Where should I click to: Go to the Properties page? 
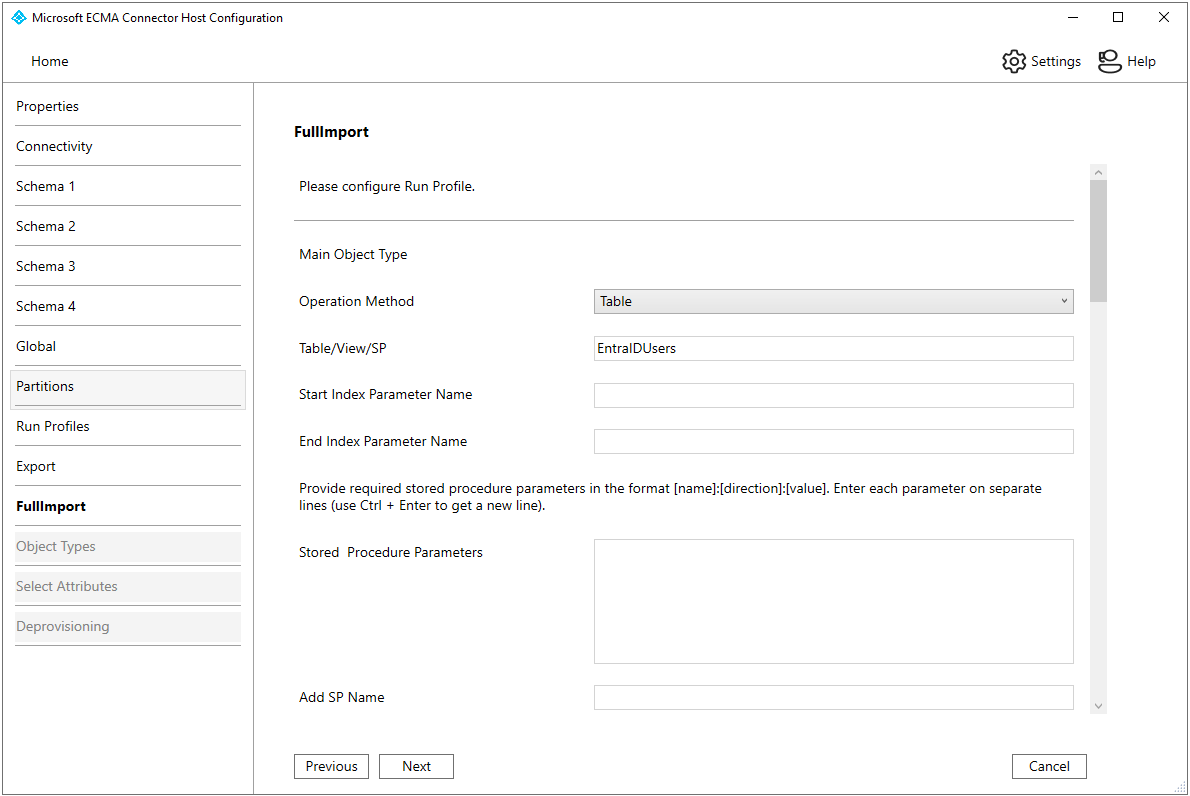[48, 106]
